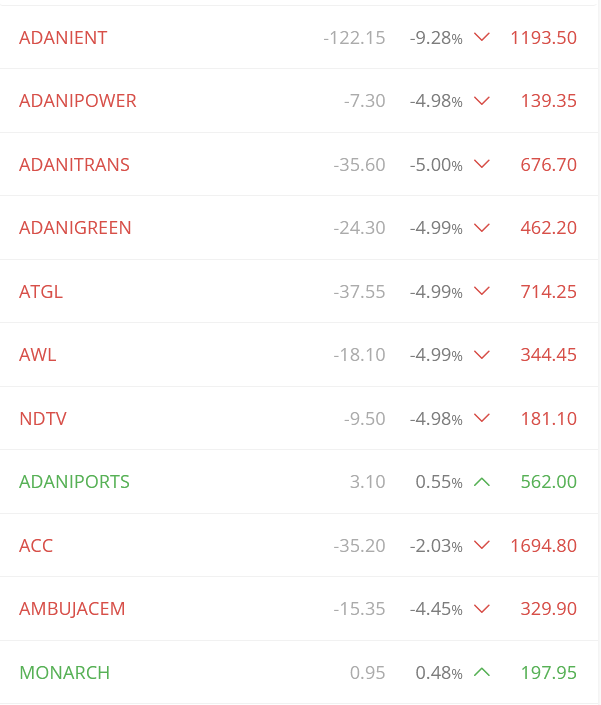
Task: Click the green up arrow beside MONARCH
Action: point(482,672)
